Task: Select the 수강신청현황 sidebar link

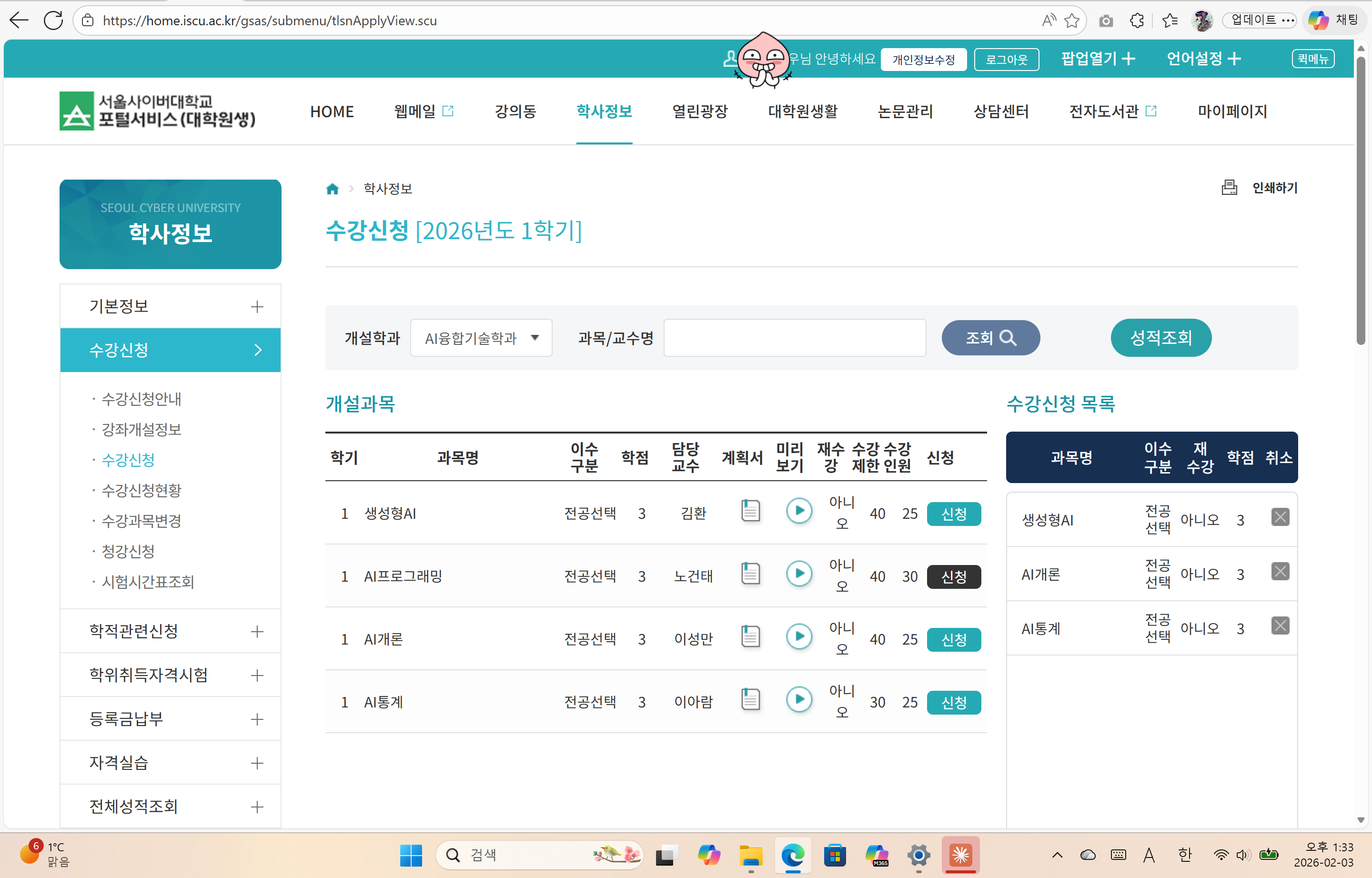Action: coord(141,490)
